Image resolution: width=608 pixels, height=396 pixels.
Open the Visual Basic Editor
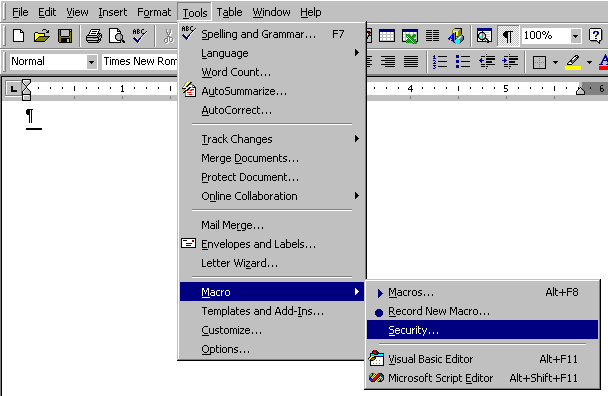tap(482, 359)
